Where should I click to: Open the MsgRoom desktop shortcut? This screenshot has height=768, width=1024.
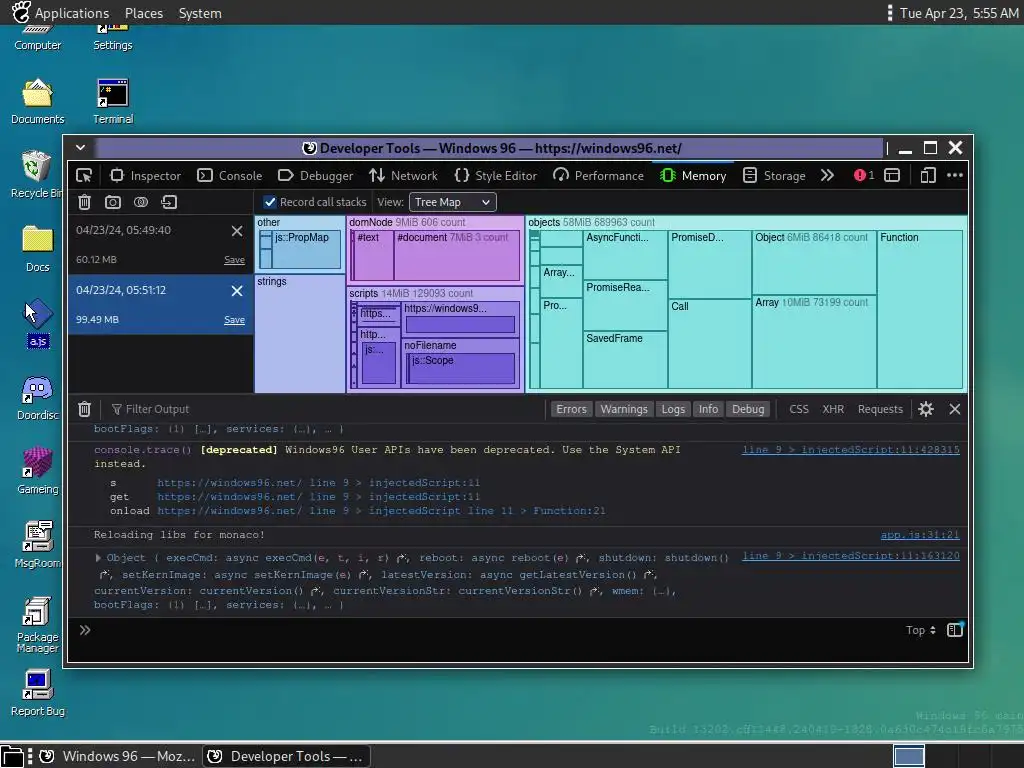(37, 545)
